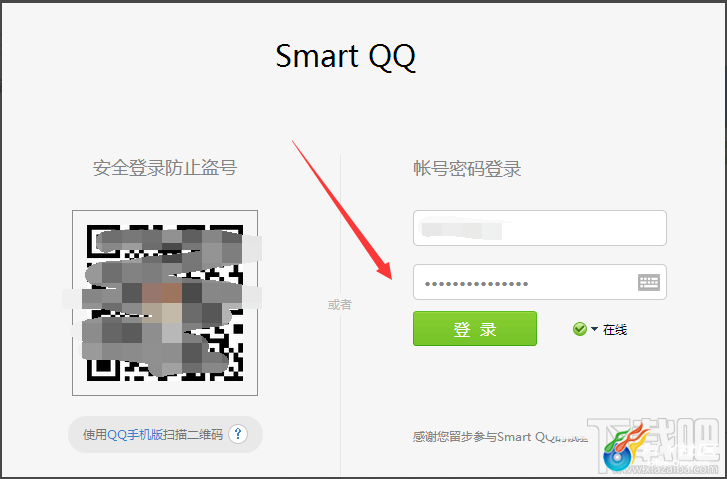Image resolution: width=727 pixels, height=479 pixels.
Task: Click the blurred avatar center of QR code
Action: coord(162,303)
